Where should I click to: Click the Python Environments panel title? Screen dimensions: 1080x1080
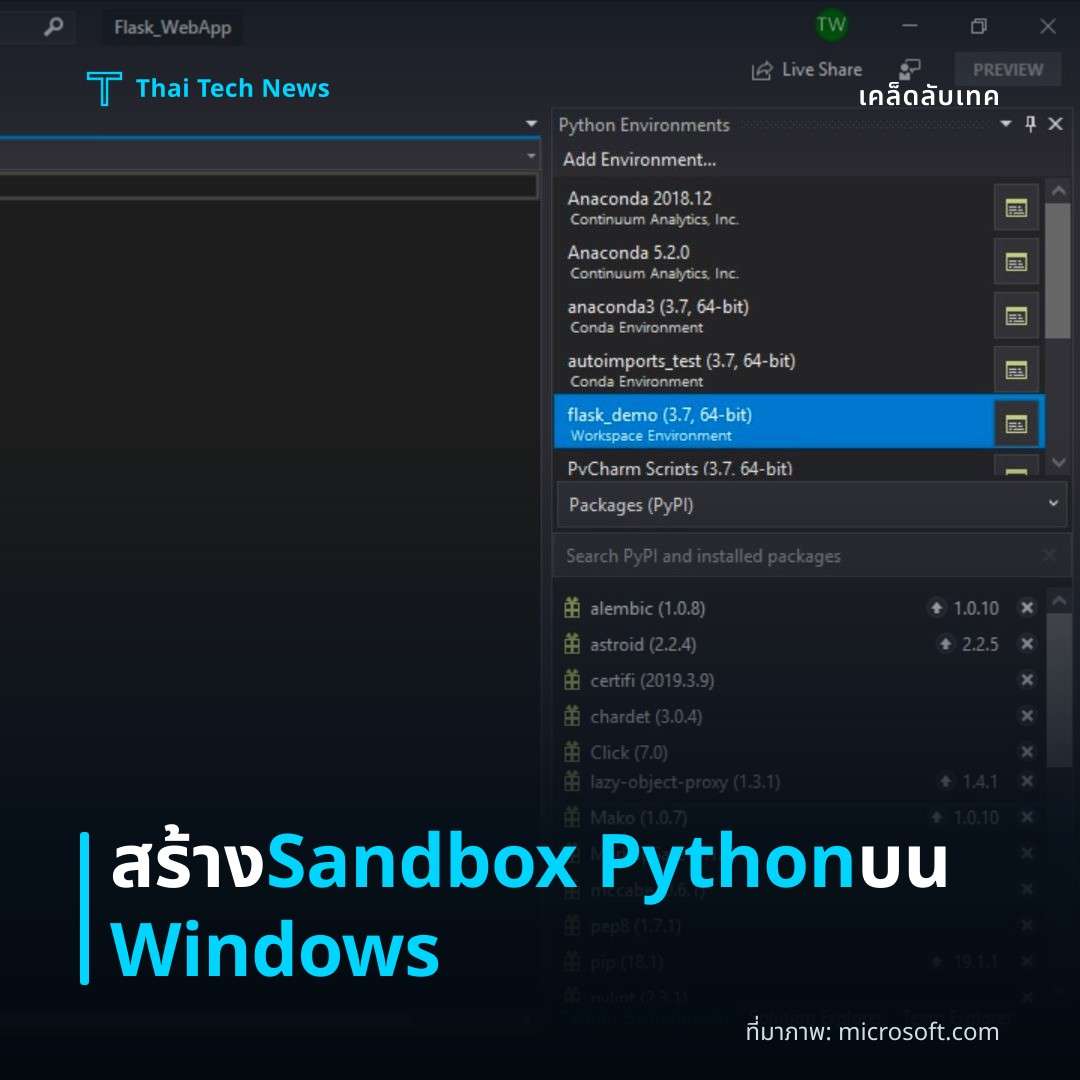(643, 125)
